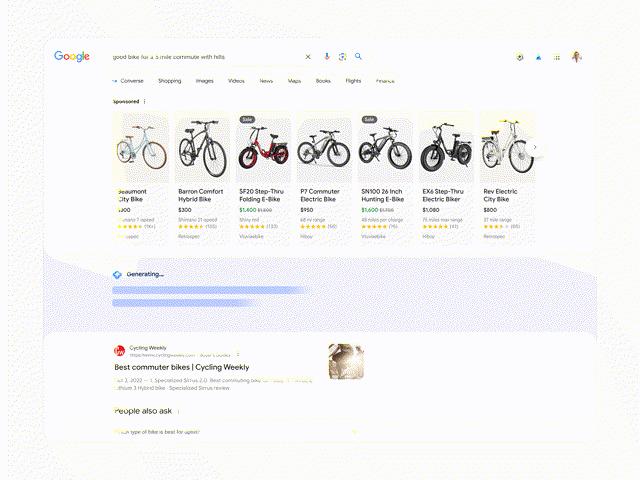Click the star rating under the P7 Commuter
The height and width of the screenshot is (480, 640).
313,227
